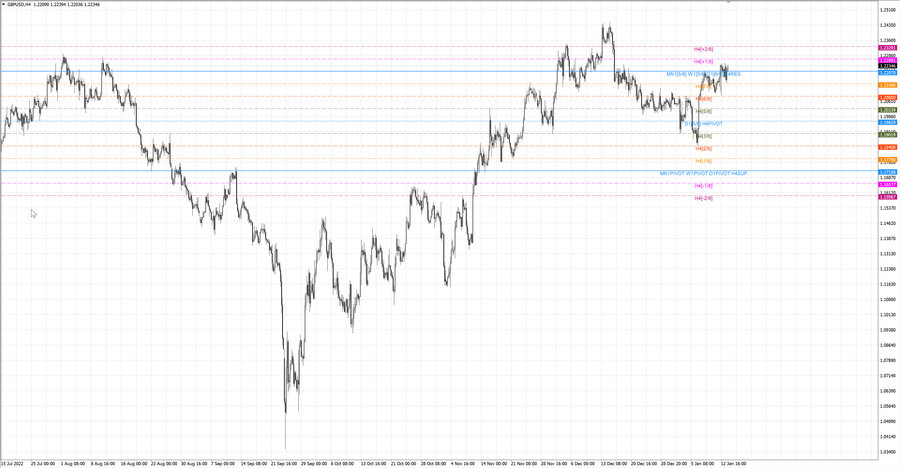The height and width of the screenshot is (468, 900).
Task: Click the blue 1.17188 price tag
Action: click(888, 172)
